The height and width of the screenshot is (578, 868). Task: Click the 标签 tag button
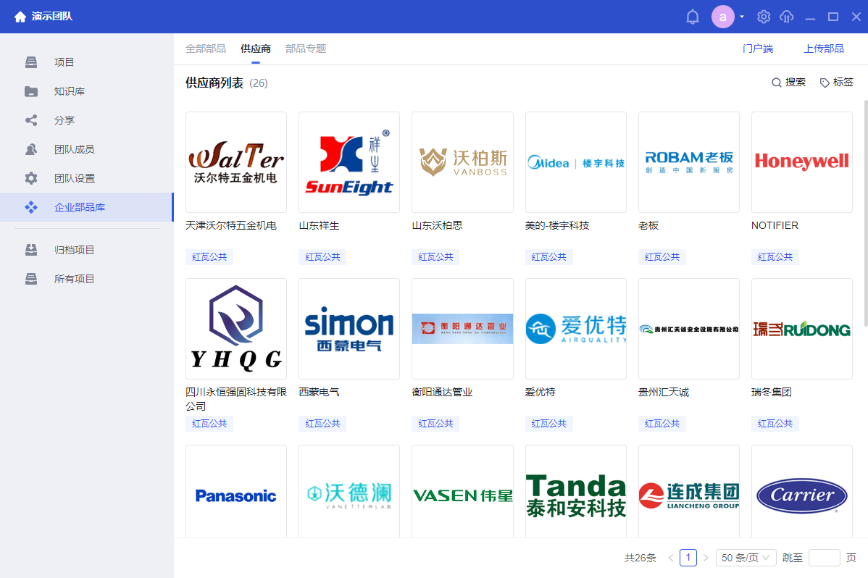coord(836,82)
